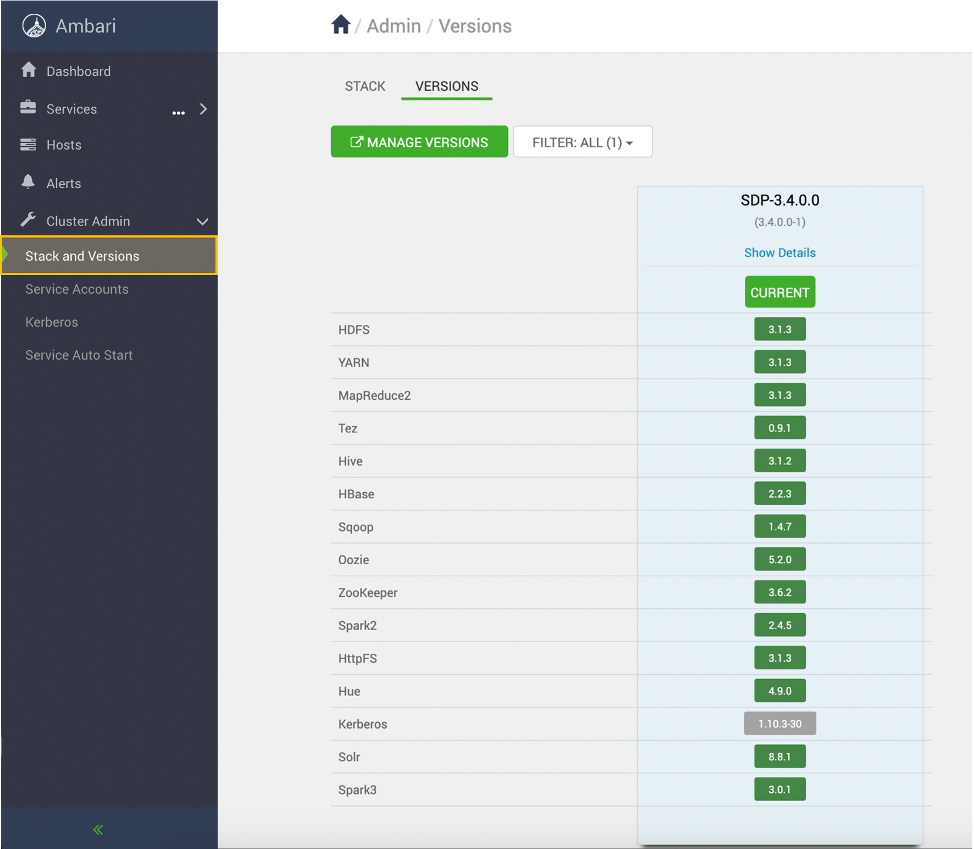
Task: Click the CURRENT status button
Action: point(780,292)
